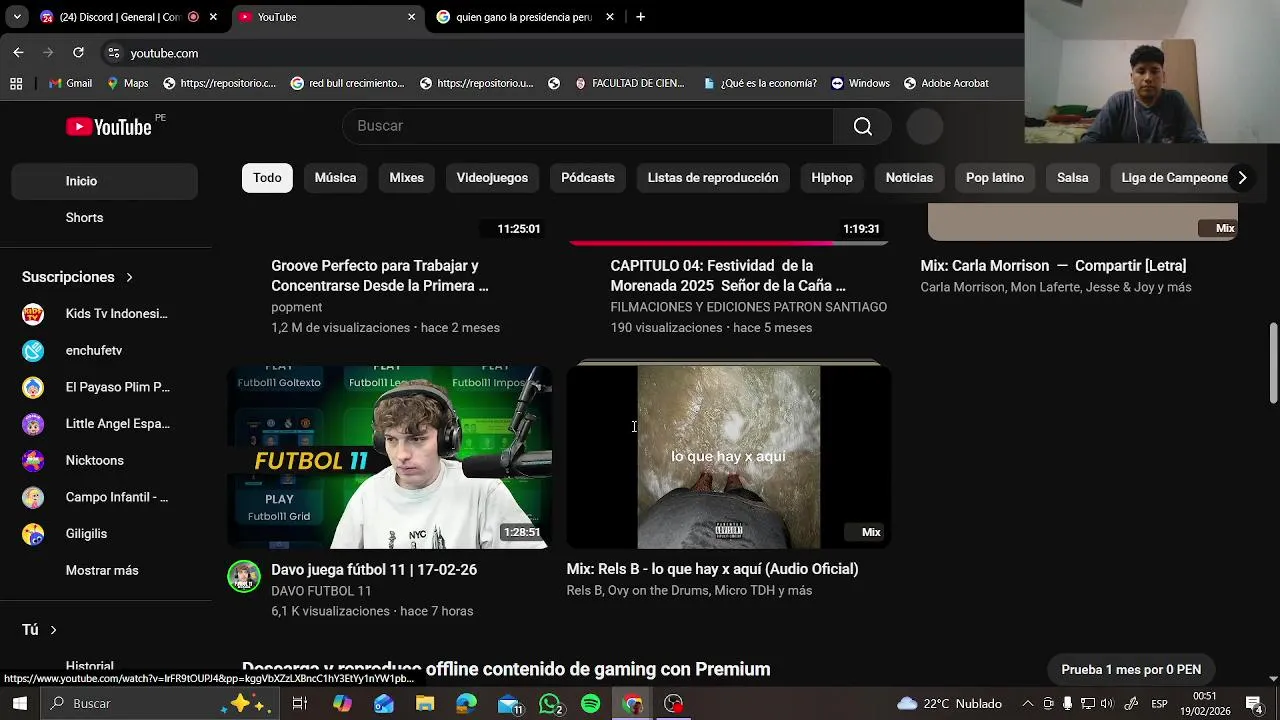This screenshot has height=720, width=1280.
Task: Open Spotify from the taskbar
Action: (590, 703)
